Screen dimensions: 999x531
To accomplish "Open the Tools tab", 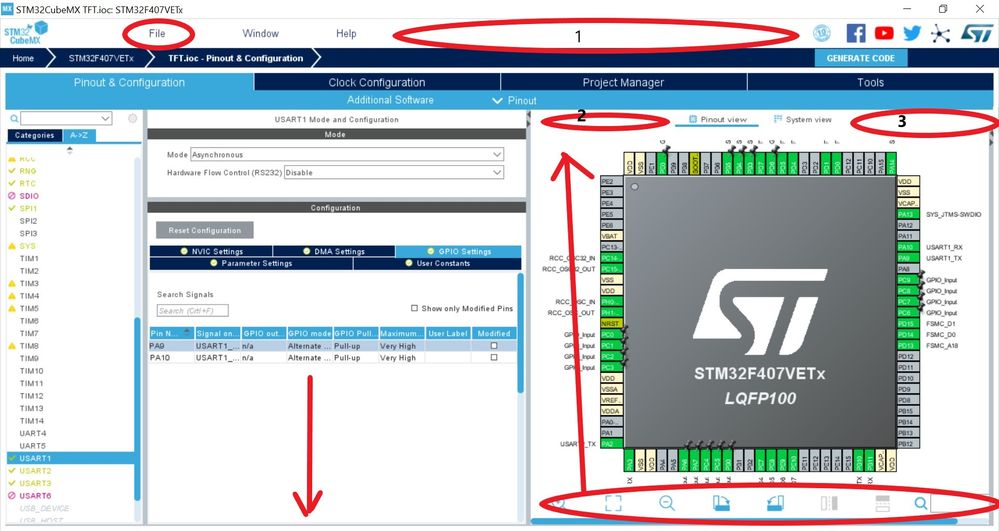I will (x=870, y=82).
